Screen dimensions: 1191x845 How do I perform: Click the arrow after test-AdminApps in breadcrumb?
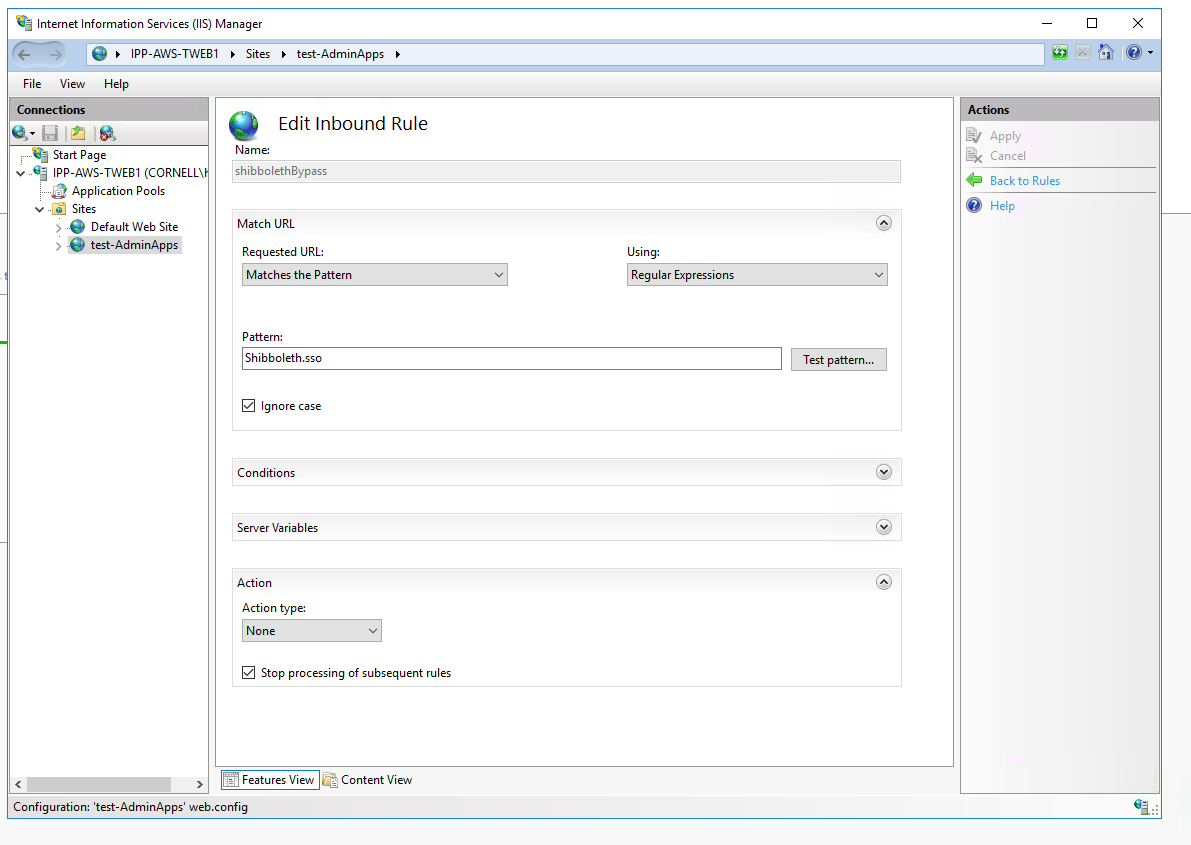397,54
